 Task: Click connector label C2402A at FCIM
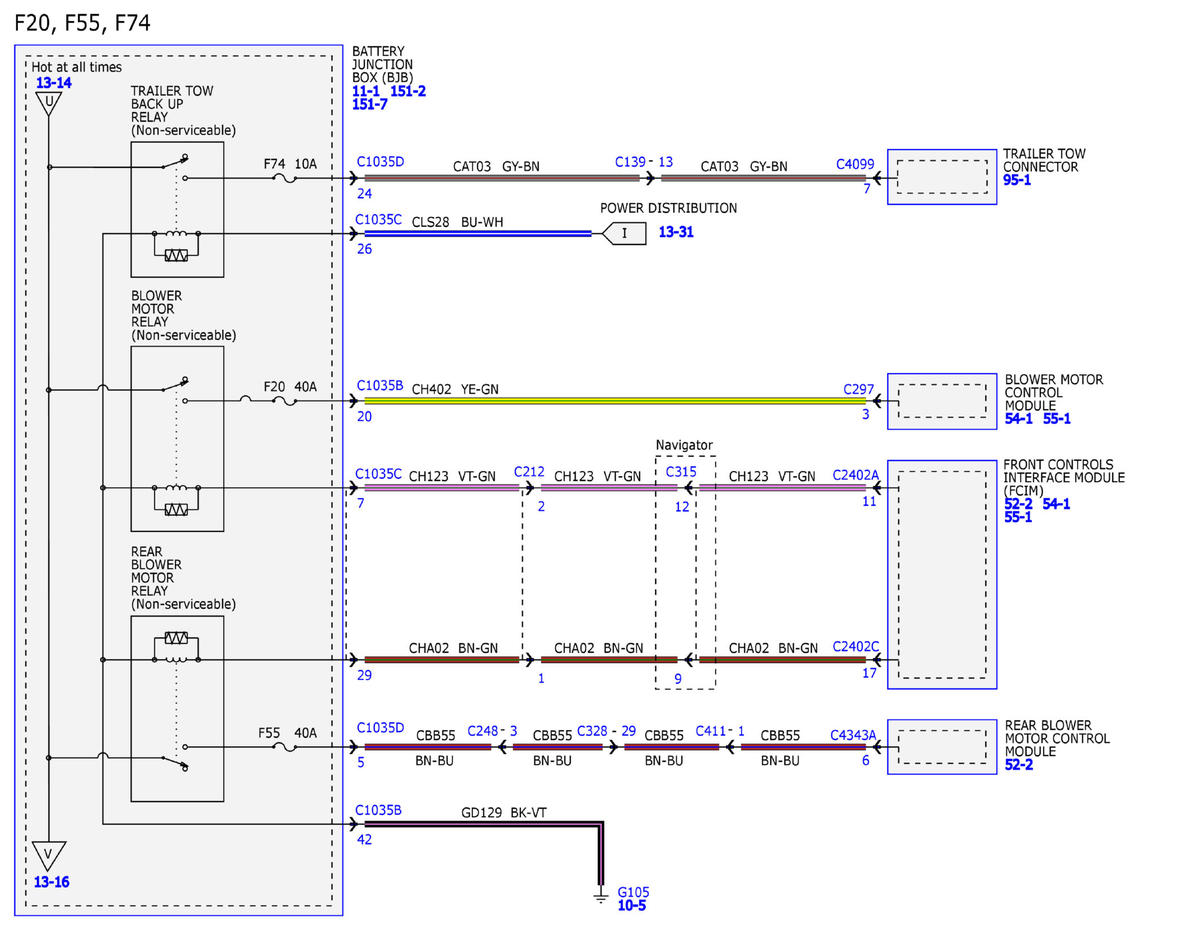coord(856,476)
